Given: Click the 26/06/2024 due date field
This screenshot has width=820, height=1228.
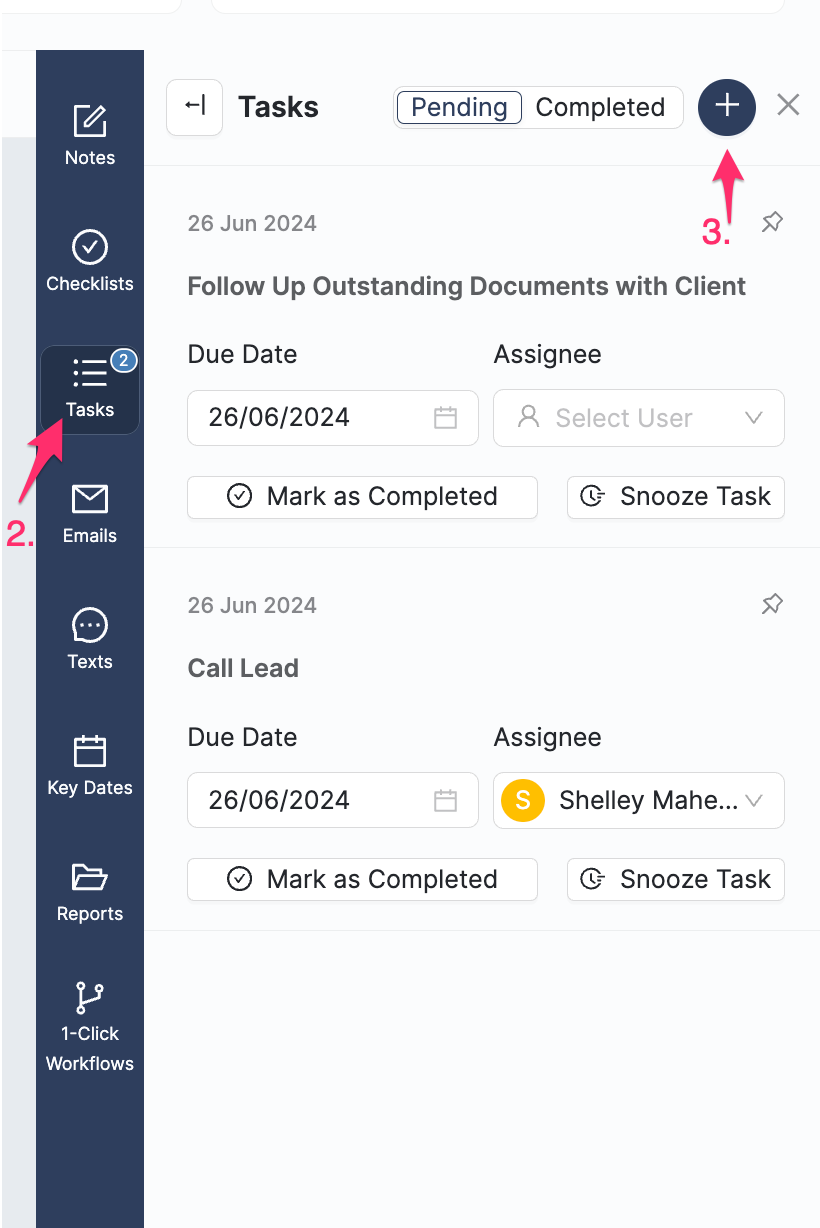Looking at the screenshot, I should [320, 418].
